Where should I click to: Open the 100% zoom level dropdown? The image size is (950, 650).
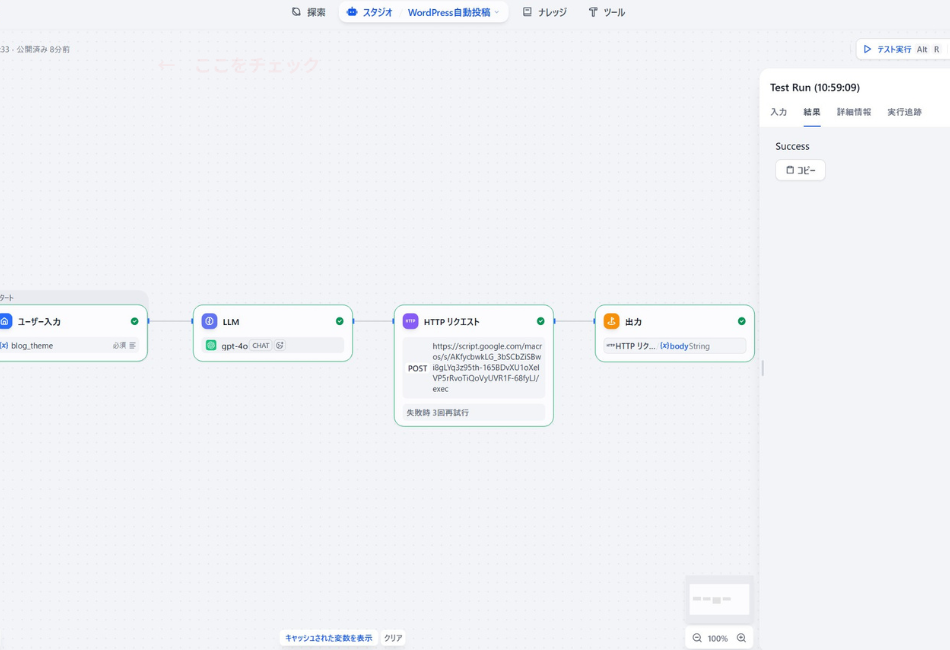pyautogui.click(x=718, y=637)
